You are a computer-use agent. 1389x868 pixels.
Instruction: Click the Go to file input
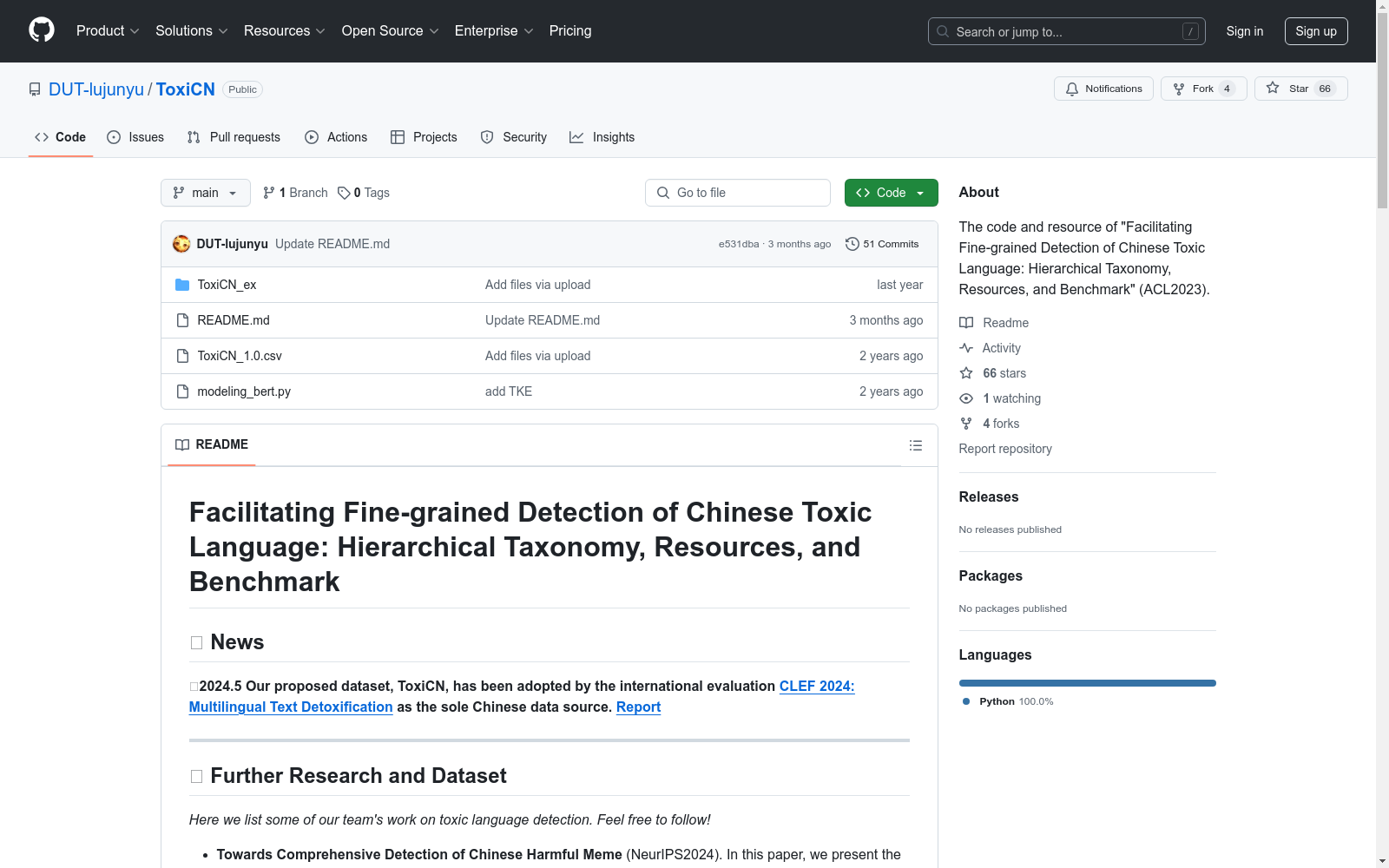(x=738, y=193)
